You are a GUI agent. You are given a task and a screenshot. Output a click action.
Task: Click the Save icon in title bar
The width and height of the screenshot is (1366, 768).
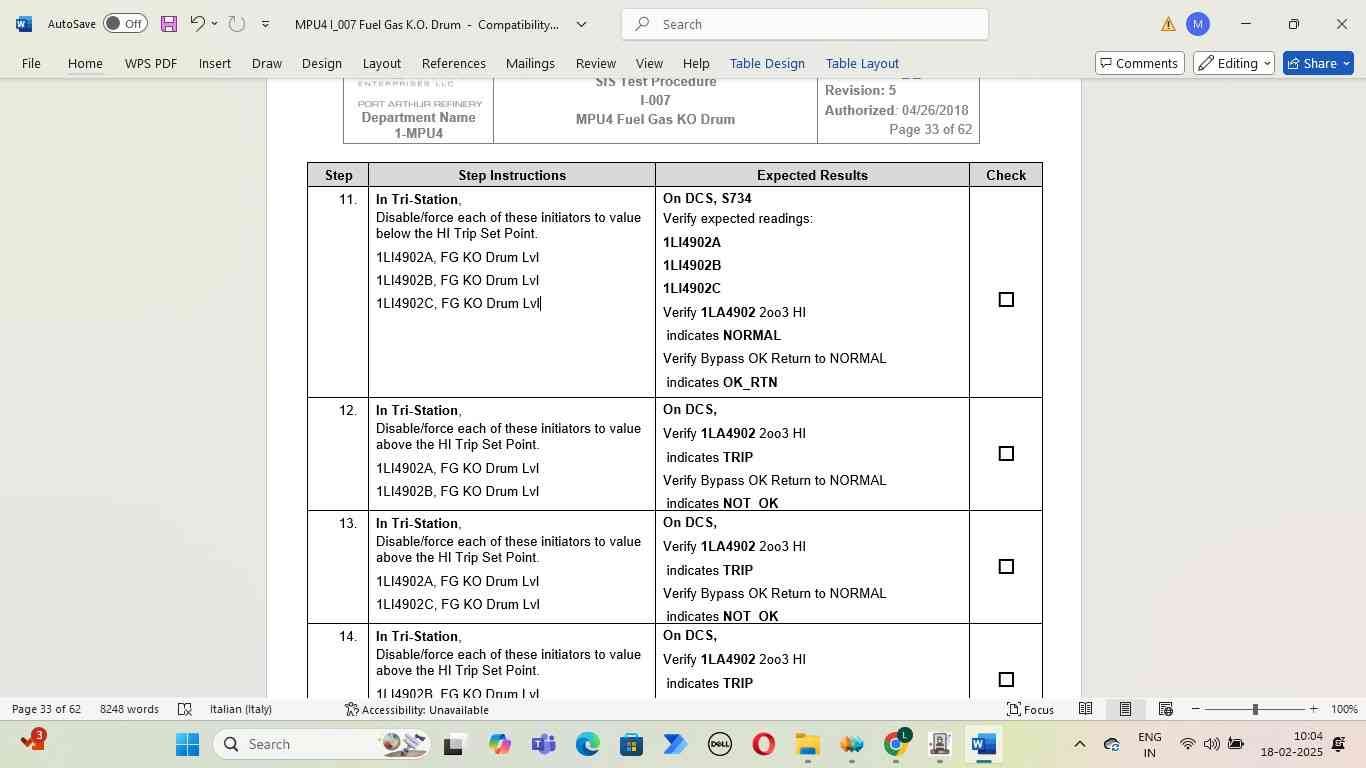169,24
